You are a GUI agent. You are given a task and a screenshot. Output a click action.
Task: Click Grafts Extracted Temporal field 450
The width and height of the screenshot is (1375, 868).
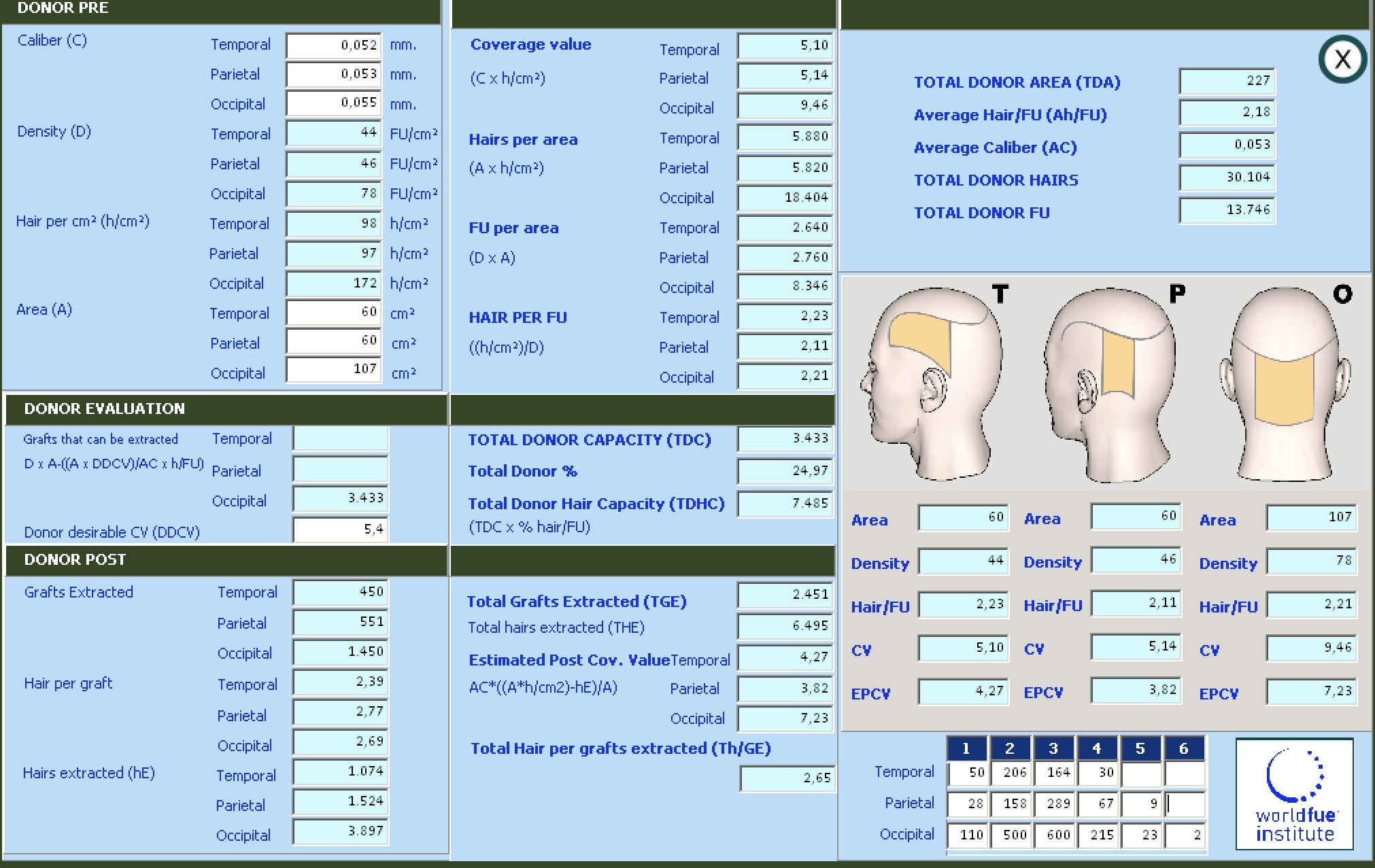(340, 592)
